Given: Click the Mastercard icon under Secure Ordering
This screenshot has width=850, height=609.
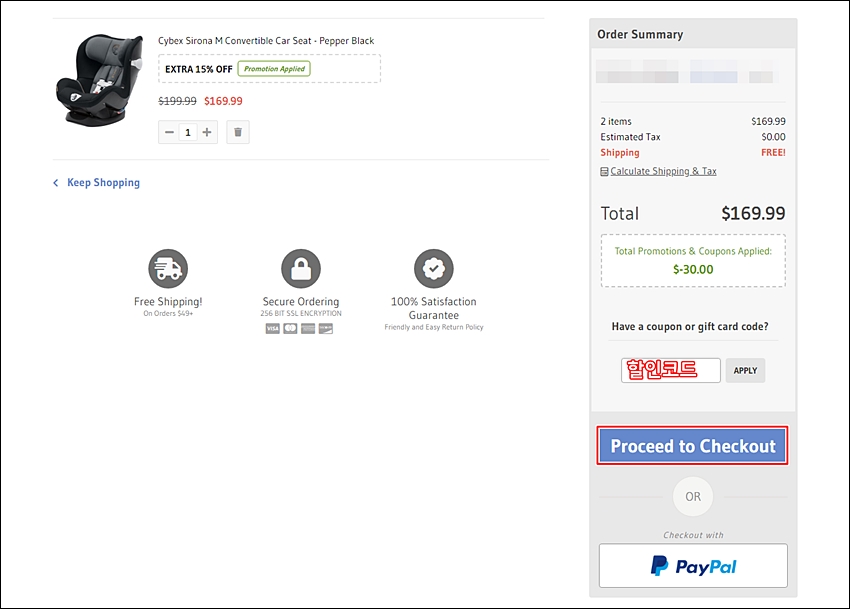Looking at the screenshot, I should tap(291, 329).
